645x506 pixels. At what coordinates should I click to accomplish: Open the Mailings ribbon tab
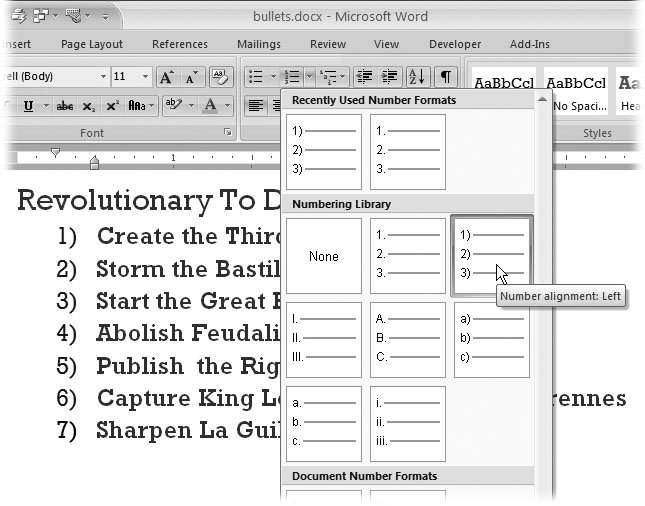coord(259,44)
